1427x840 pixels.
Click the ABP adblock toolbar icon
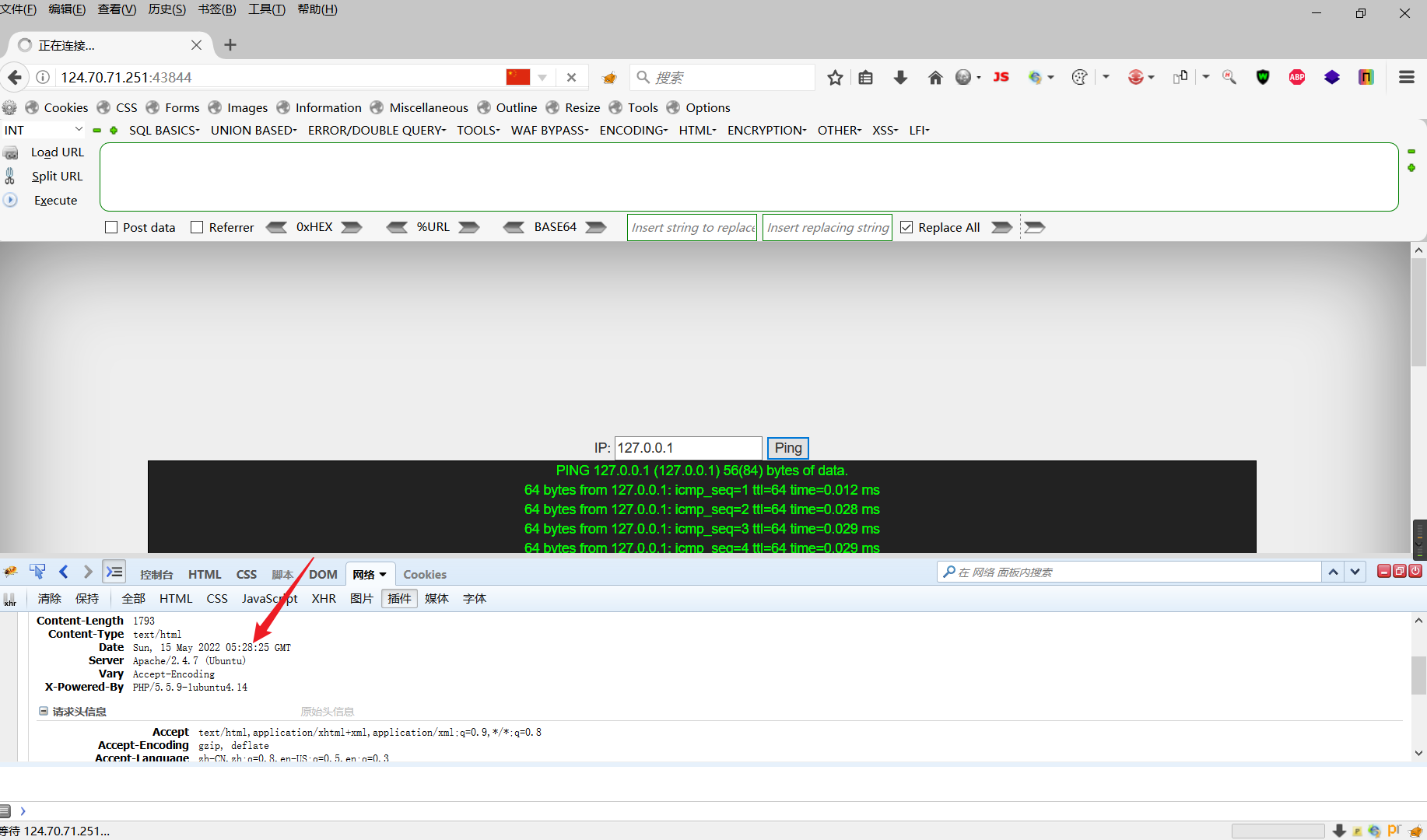tap(1297, 77)
